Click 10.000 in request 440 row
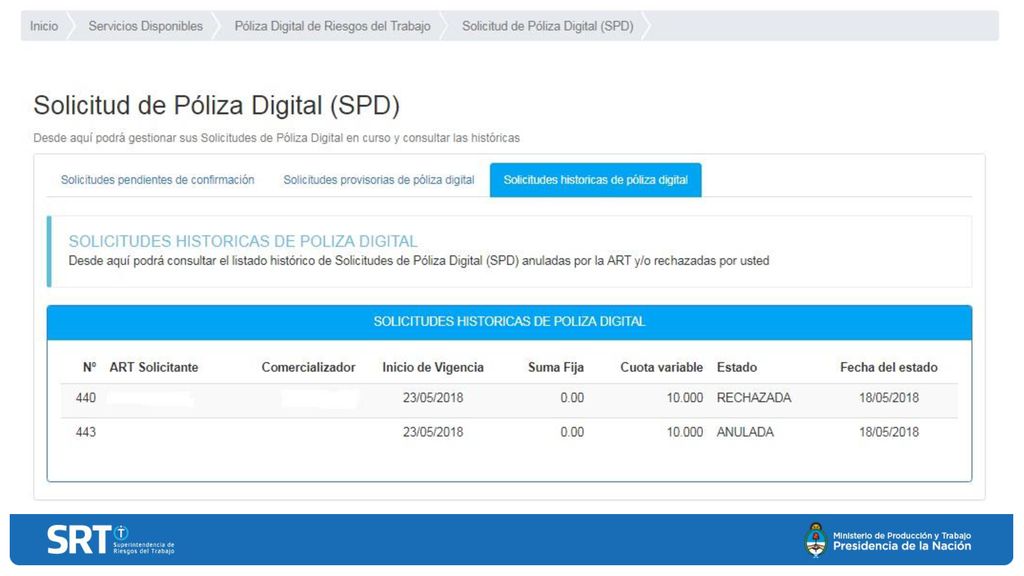The height and width of the screenshot is (576, 1024). click(x=684, y=398)
